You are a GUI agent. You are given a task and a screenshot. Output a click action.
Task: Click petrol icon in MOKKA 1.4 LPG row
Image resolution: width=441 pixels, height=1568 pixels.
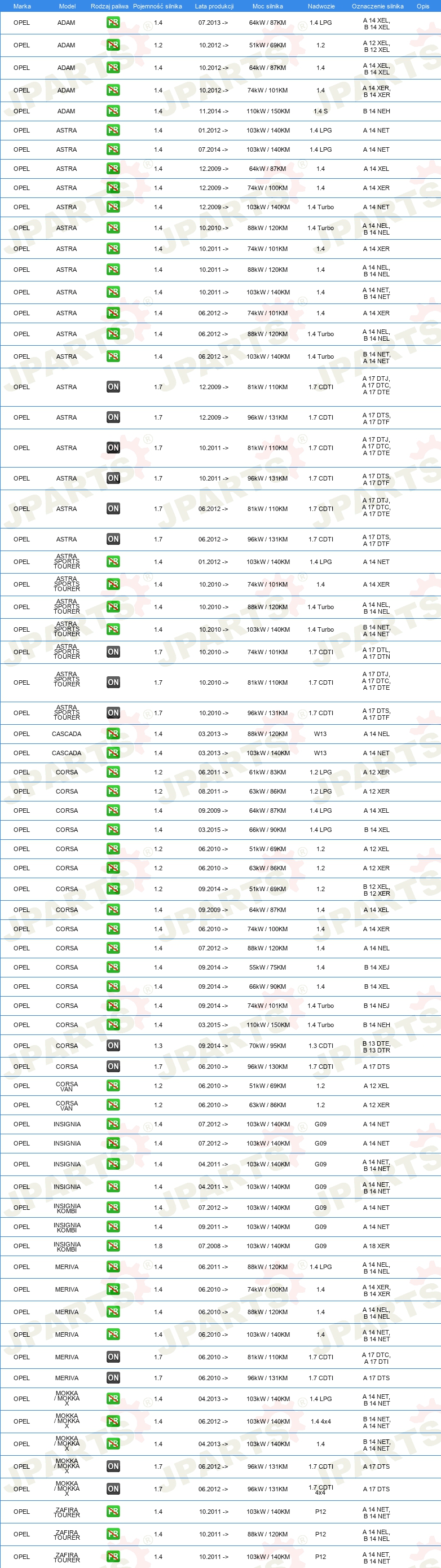point(113,1399)
